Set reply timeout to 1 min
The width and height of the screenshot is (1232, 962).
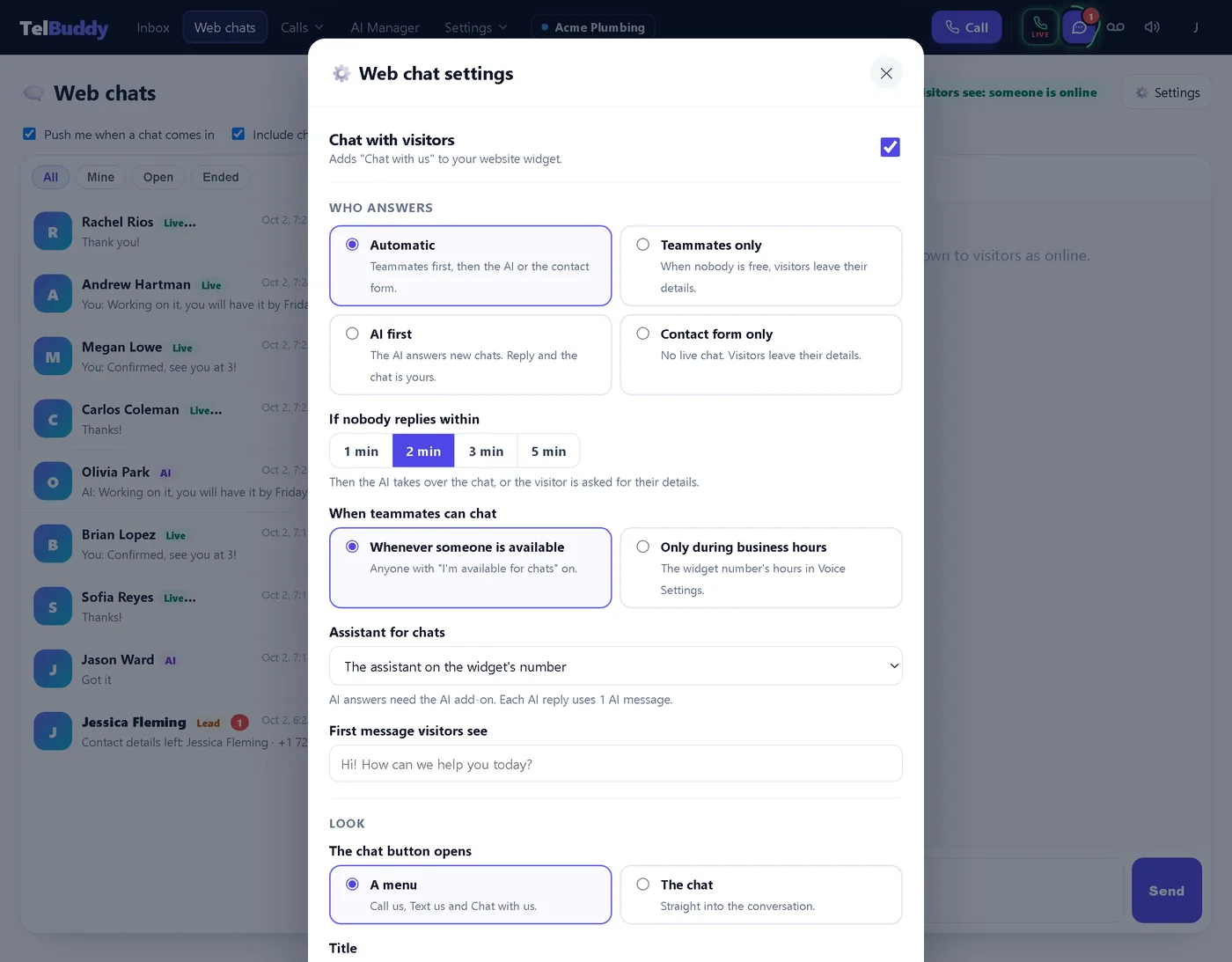click(361, 451)
